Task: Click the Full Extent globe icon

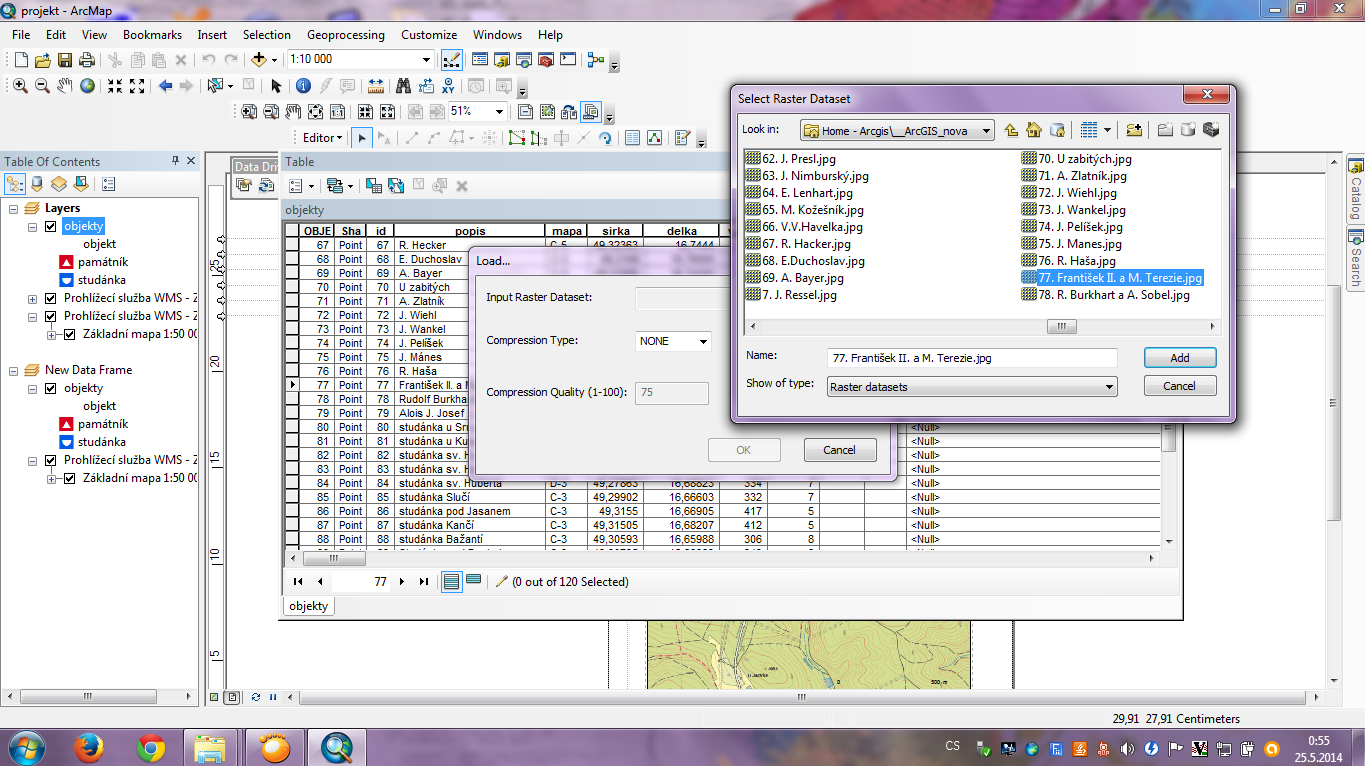Action: coord(88,86)
